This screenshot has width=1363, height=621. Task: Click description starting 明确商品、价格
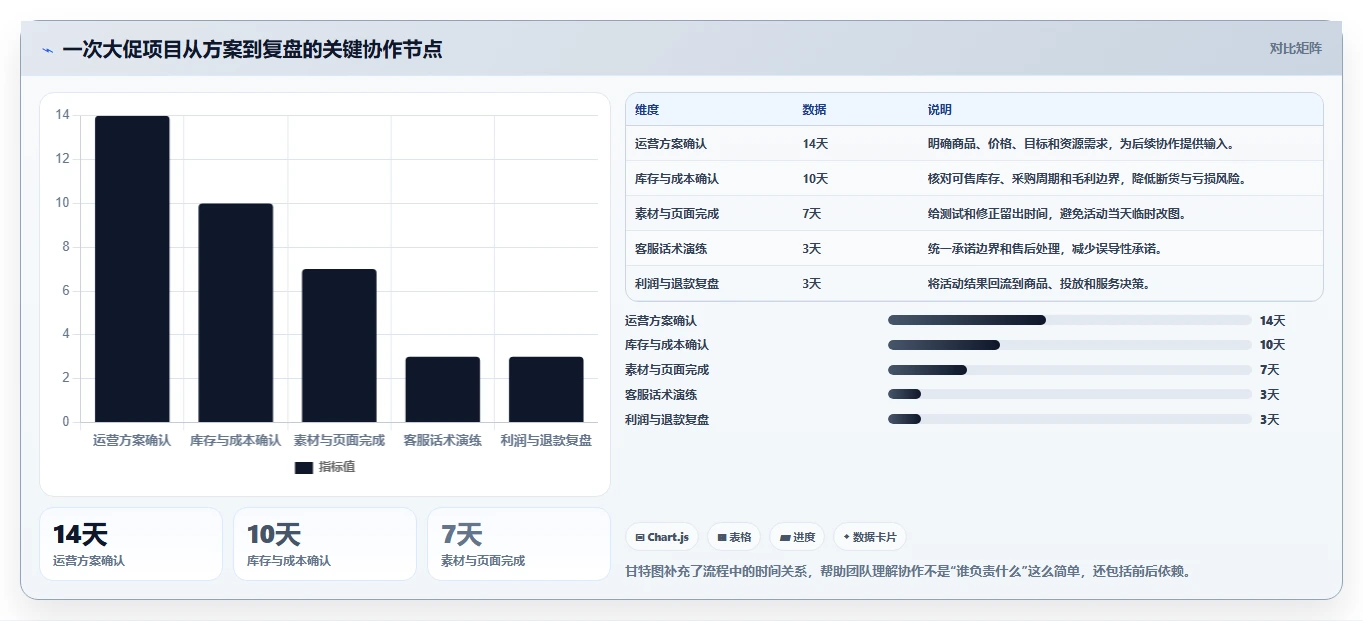(x=1083, y=144)
